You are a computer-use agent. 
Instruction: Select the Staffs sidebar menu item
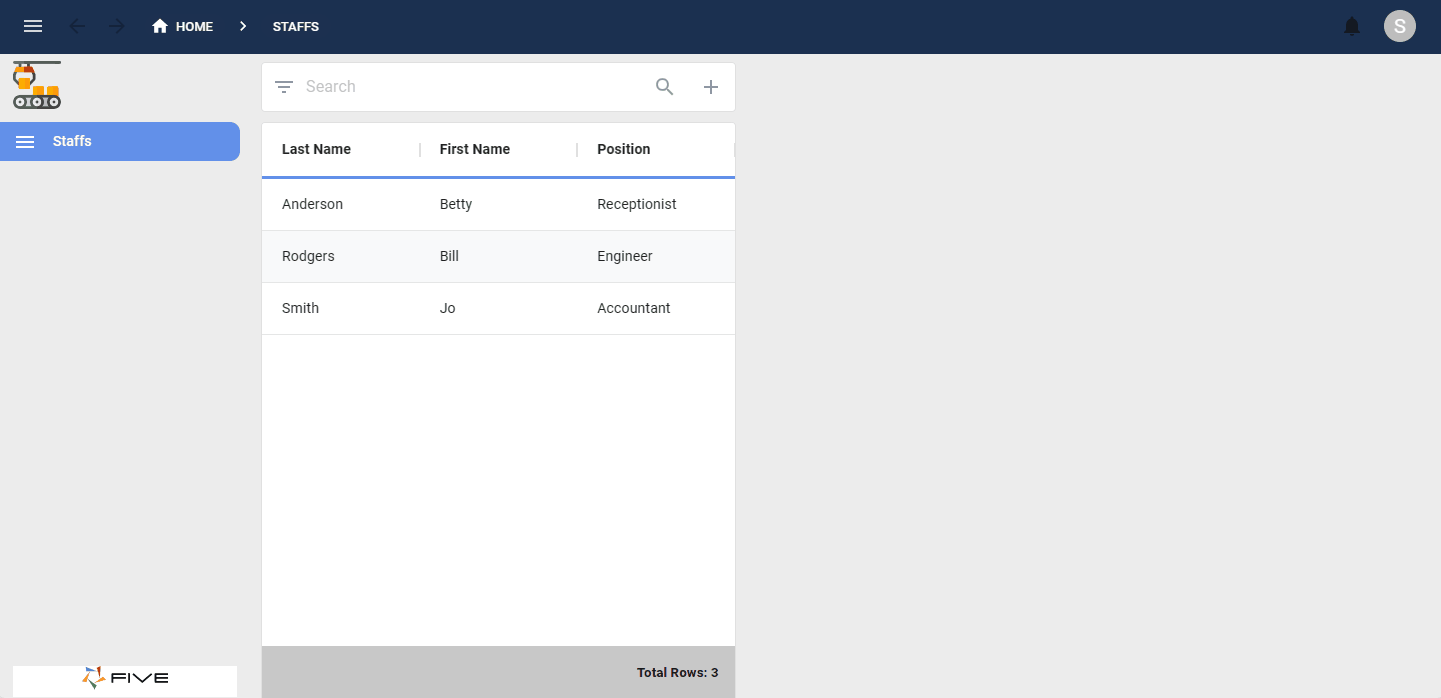click(120, 141)
